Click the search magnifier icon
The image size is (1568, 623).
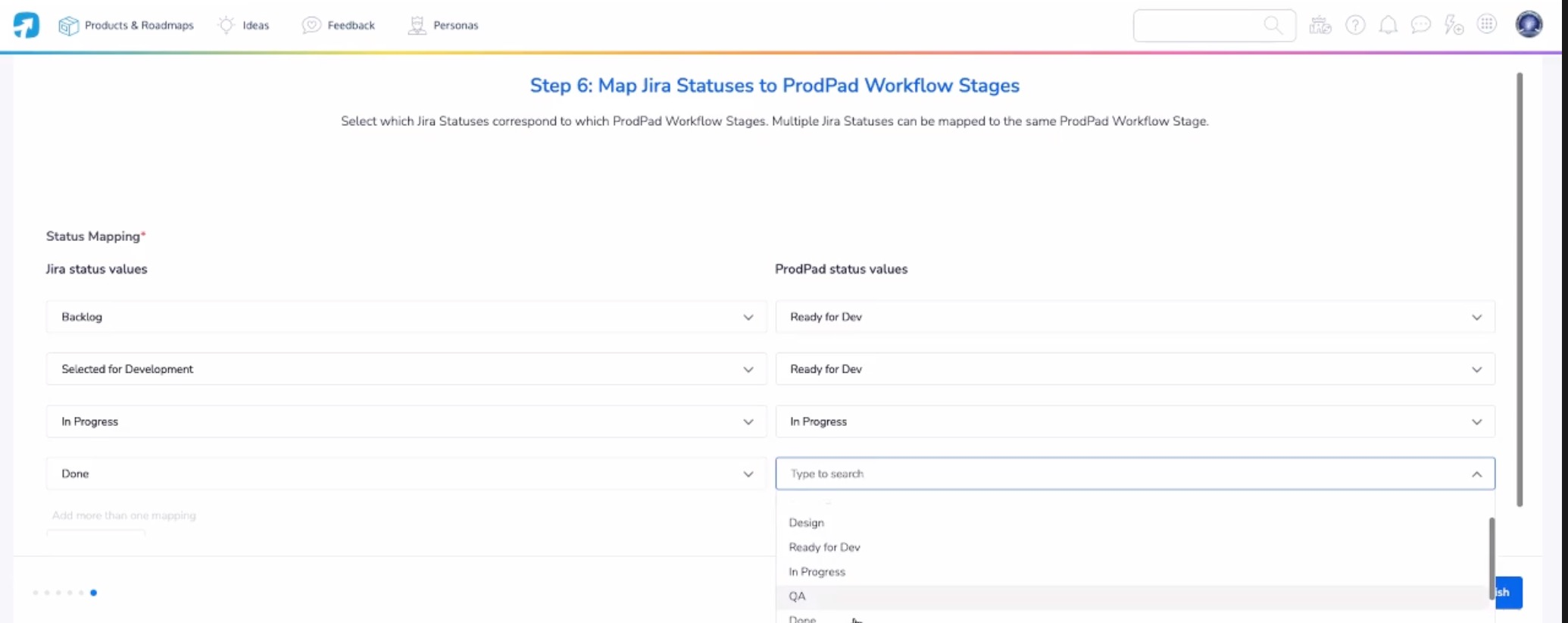click(x=1273, y=24)
